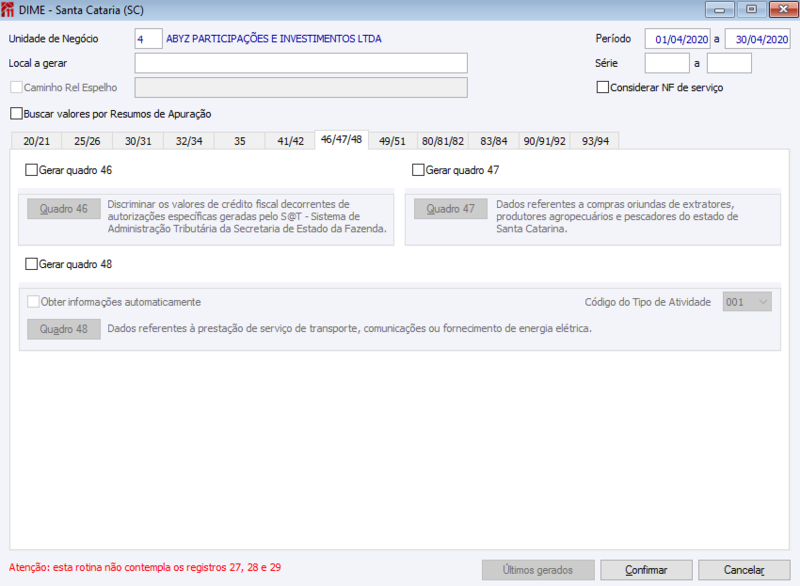
Task: Click the first Série input field
Action: point(665,62)
